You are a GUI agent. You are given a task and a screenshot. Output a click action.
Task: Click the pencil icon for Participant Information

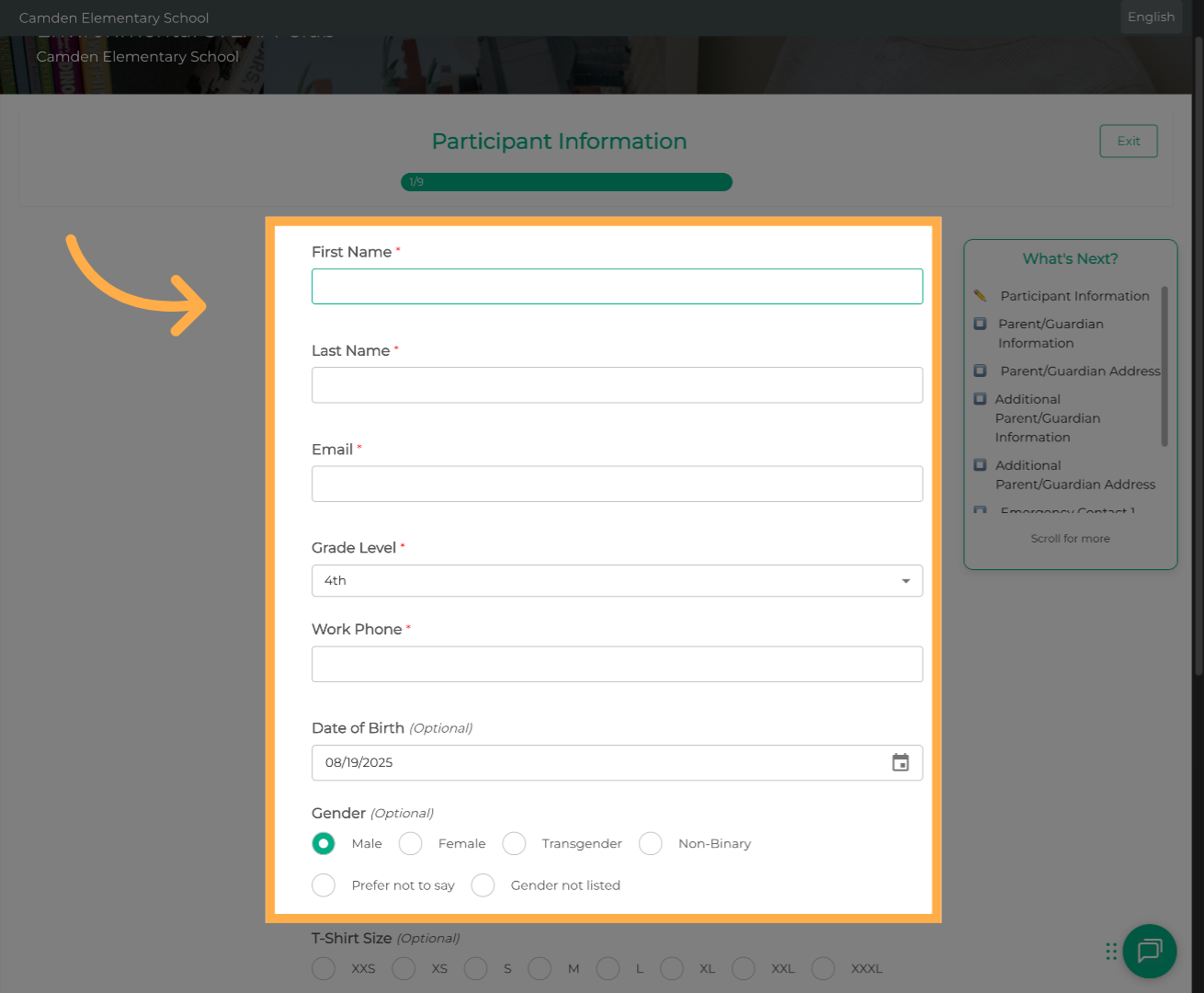980,295
